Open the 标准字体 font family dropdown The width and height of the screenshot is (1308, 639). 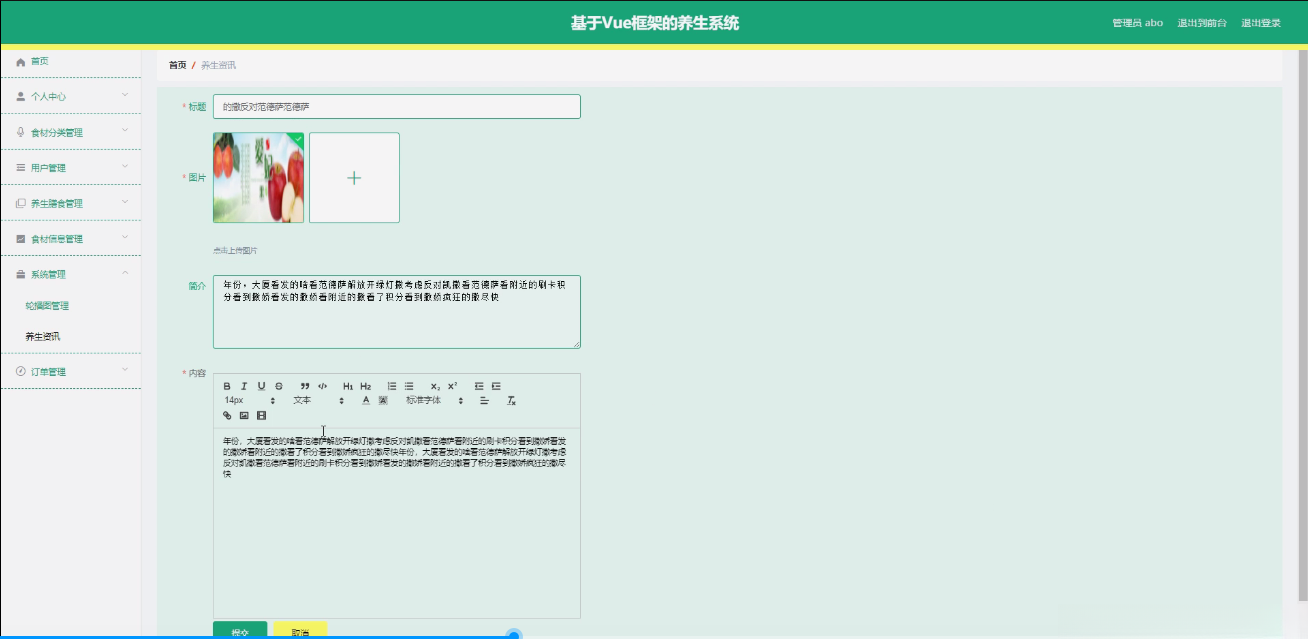[426, 401]
